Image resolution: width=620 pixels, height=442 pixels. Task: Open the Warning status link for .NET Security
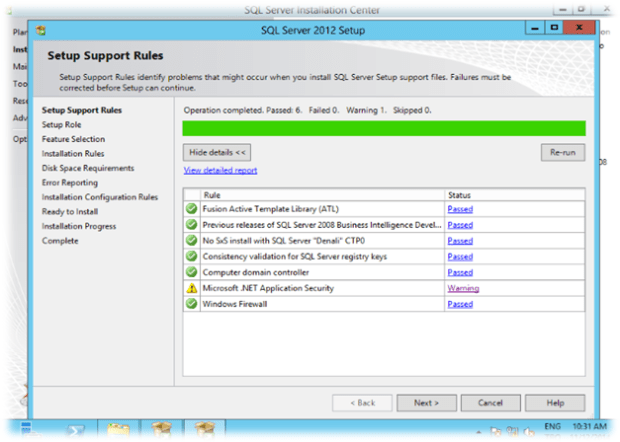click(463, 288)
